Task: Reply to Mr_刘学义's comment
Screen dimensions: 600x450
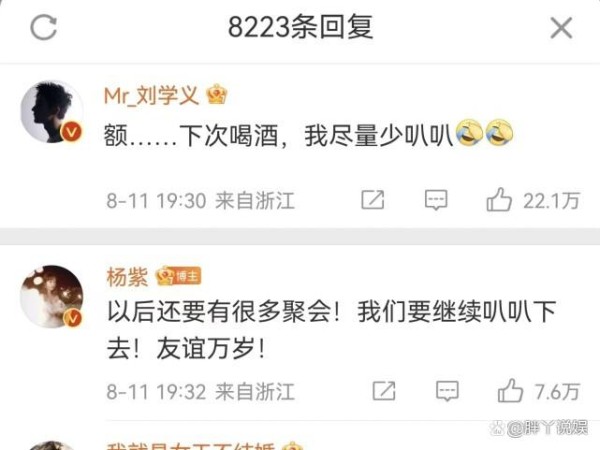Action: (436, 200)
